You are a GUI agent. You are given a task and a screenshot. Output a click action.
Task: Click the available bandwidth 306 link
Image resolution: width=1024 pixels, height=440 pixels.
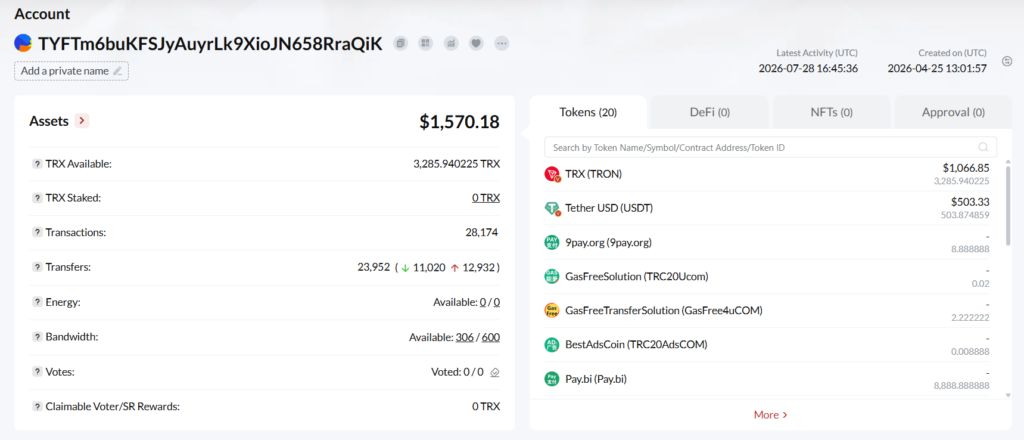tap(464, 338)
